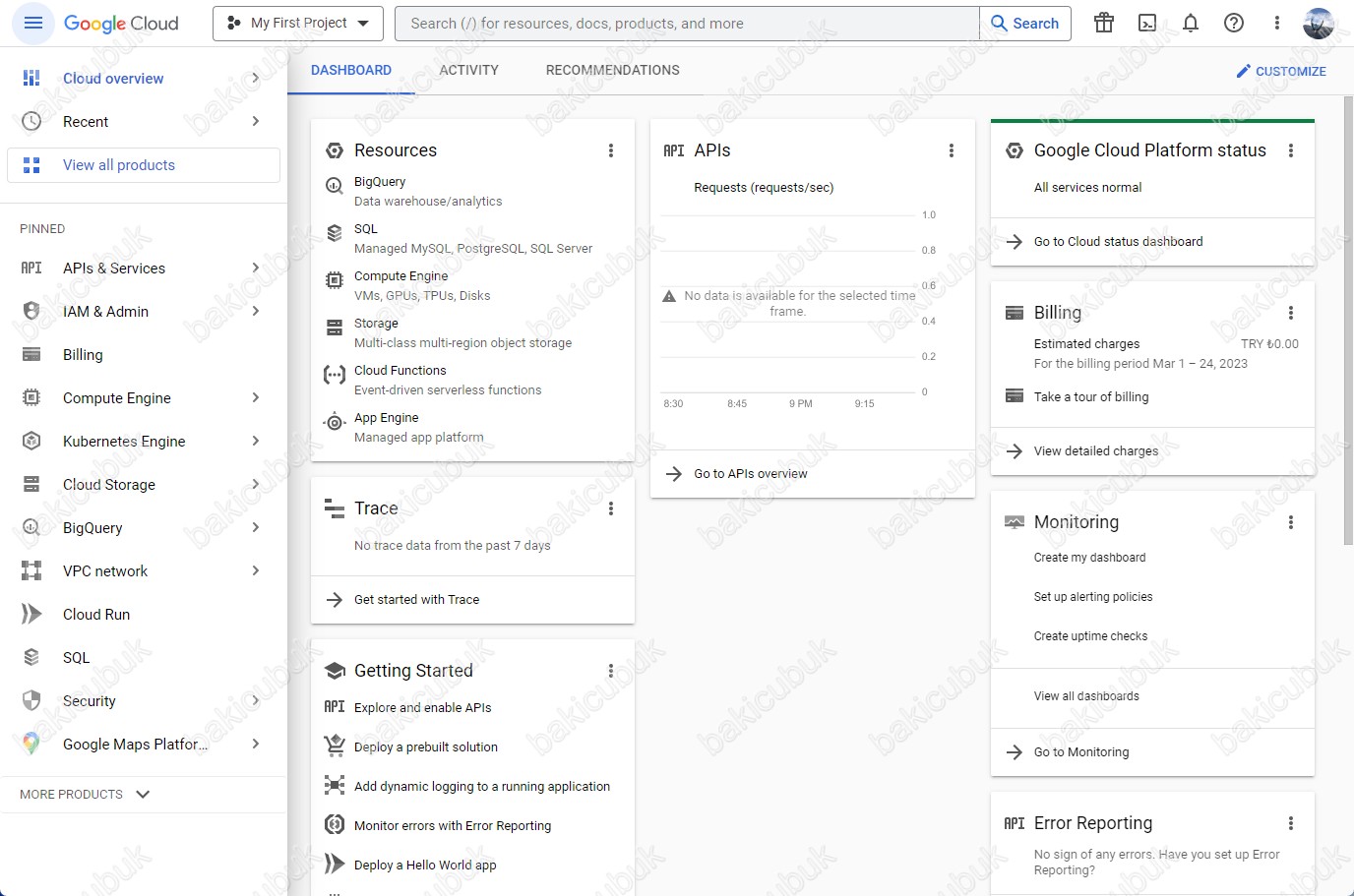The height and width of the screenshot is (896, 1354).
Task: Open Billing card options menu
Action: coord(1291,313)
